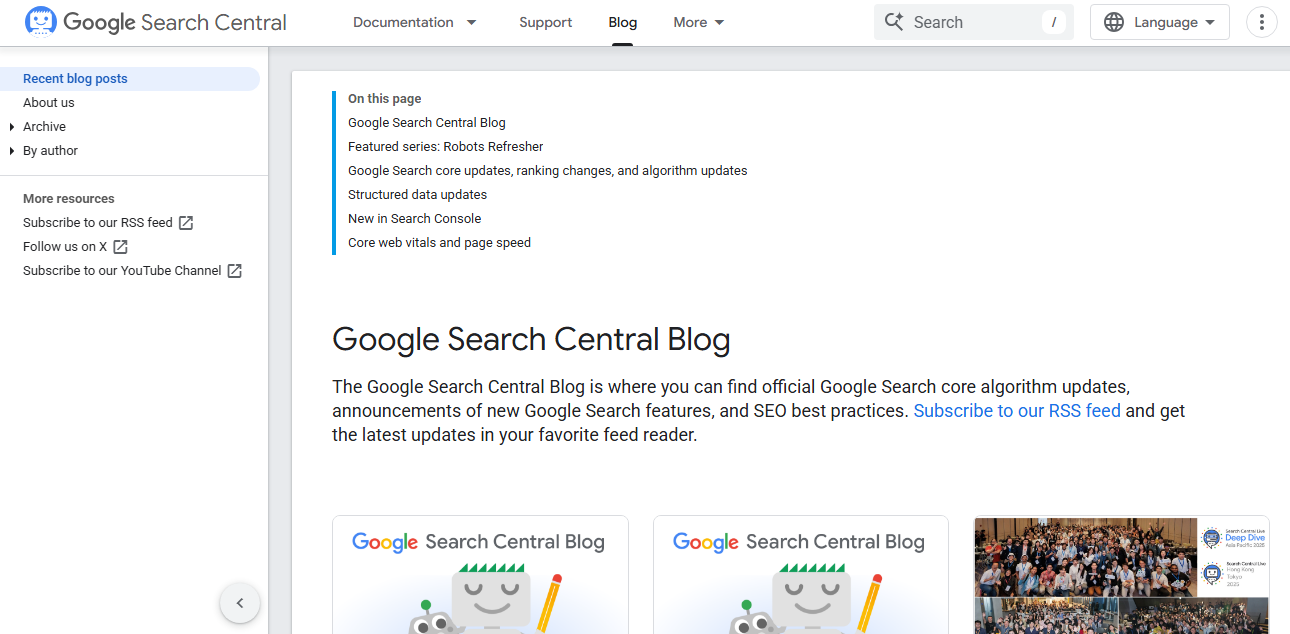The height and width of the screenshot is (634, 1290).
Task: Open the three-dot vertical options menu
Action: 1262,22
